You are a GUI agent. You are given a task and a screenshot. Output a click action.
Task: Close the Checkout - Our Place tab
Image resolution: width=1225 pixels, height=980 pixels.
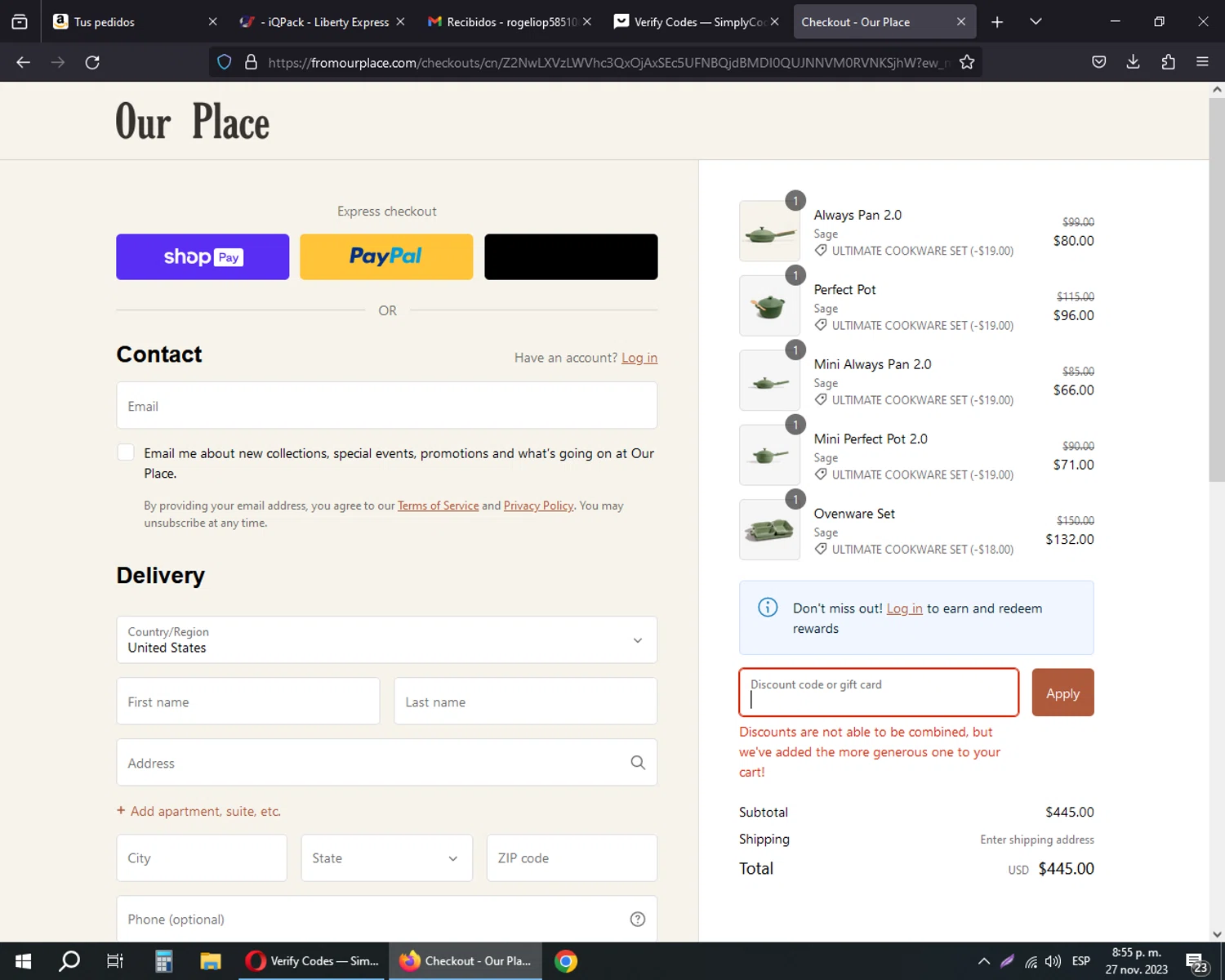click(x=961, y=22)
